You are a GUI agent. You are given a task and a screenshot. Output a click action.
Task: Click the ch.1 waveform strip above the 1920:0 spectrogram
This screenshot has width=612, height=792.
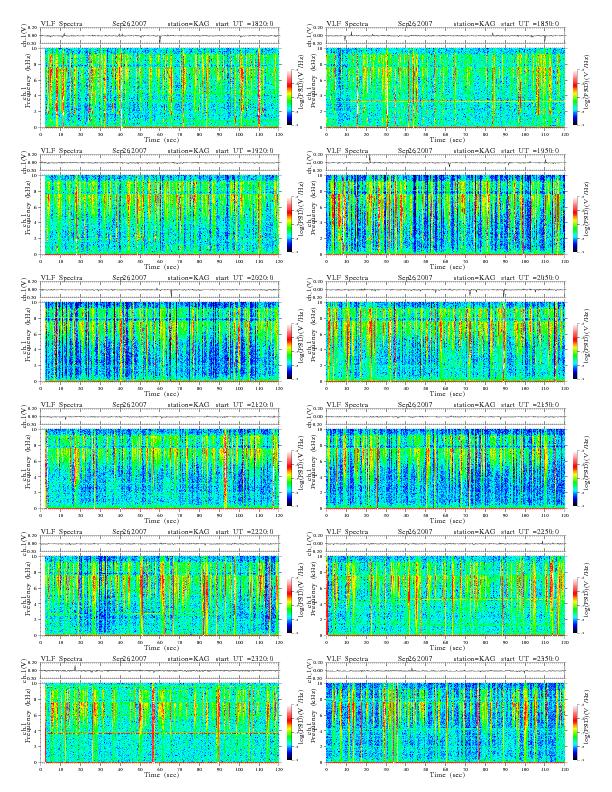160,163
